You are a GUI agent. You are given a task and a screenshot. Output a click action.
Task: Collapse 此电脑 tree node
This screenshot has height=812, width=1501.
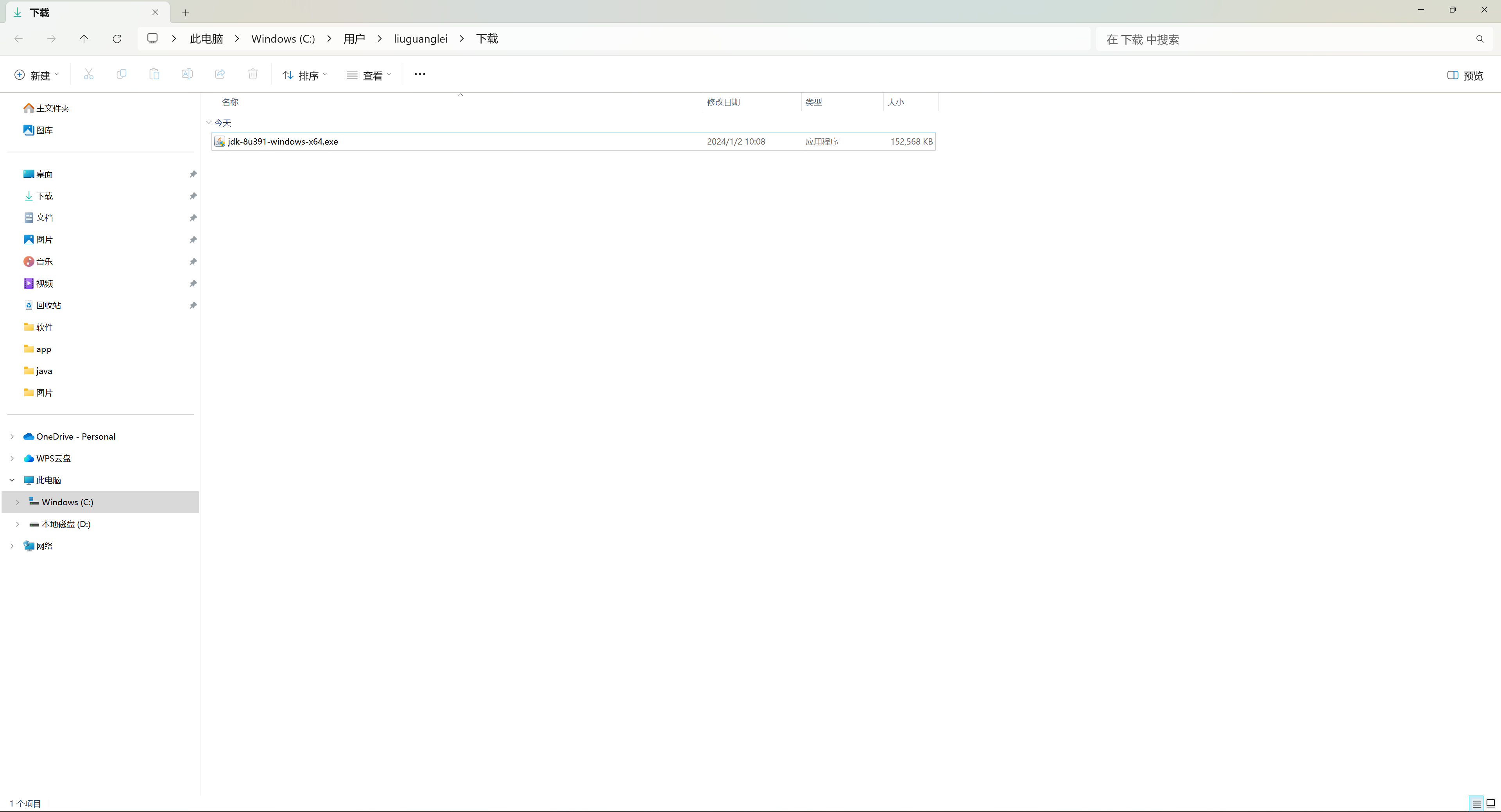coord(12,480)
